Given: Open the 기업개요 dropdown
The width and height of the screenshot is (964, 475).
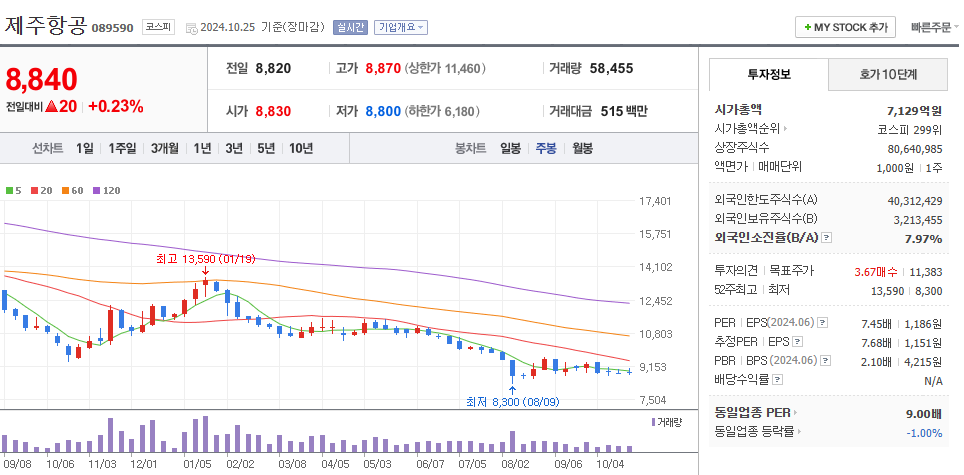Looking at the screenshot, I should pos(401,28).
